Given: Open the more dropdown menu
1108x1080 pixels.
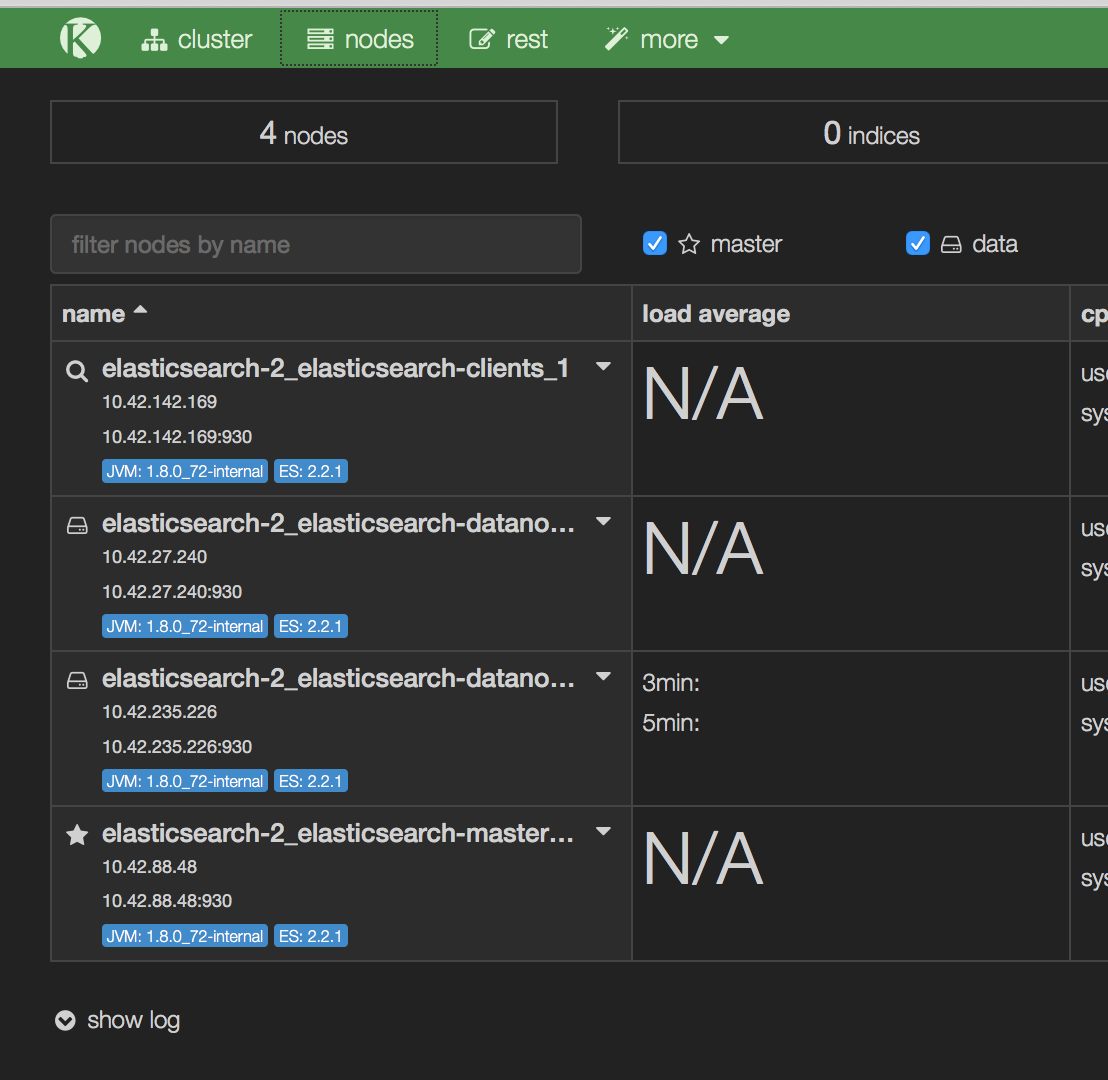Looking at the screenshot, I should coord(667,39).
